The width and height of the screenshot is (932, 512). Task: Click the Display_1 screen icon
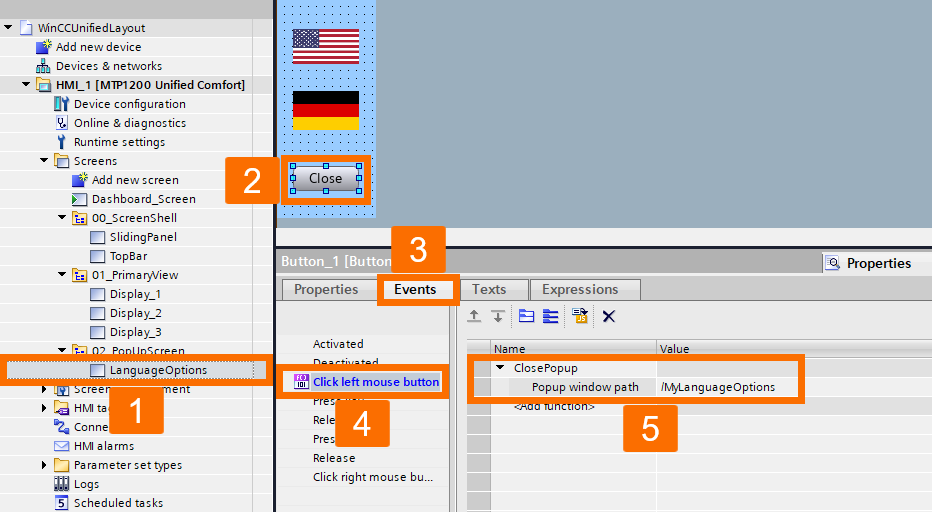(97, 294)
